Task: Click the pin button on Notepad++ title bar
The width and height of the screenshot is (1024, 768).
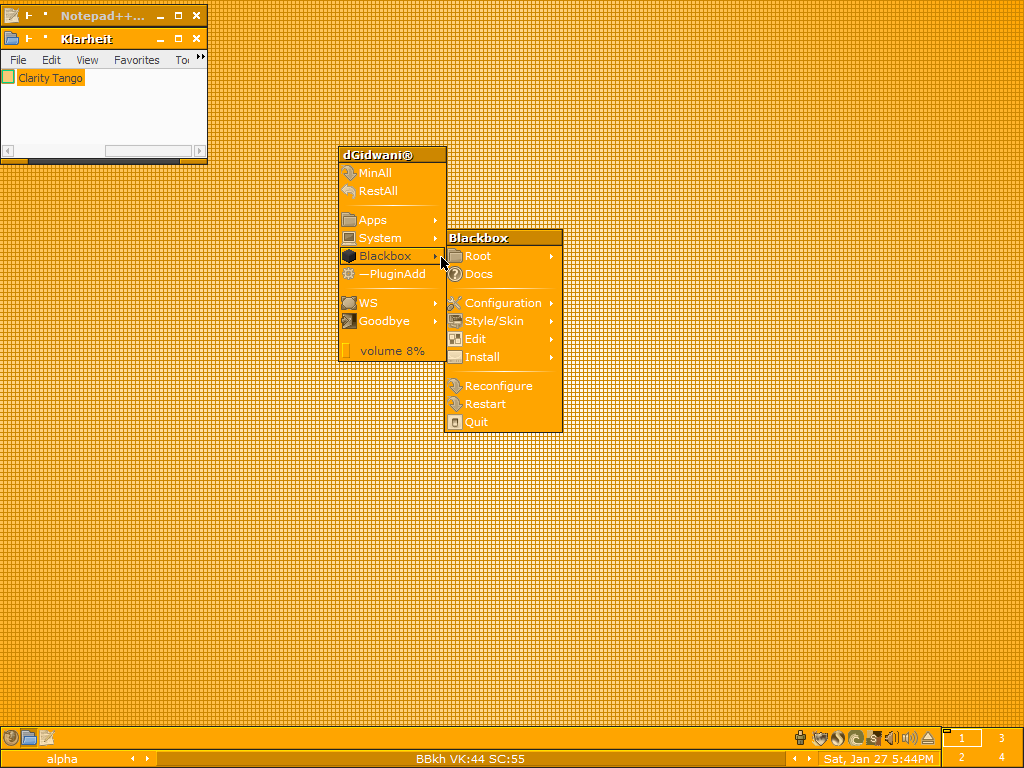Action: pyautogui.click(x=29, y=16)
